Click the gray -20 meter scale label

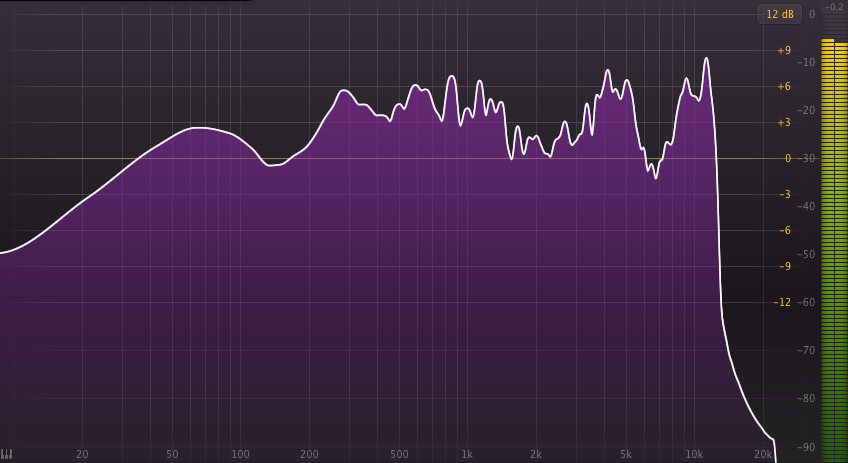tap(806, 110)
